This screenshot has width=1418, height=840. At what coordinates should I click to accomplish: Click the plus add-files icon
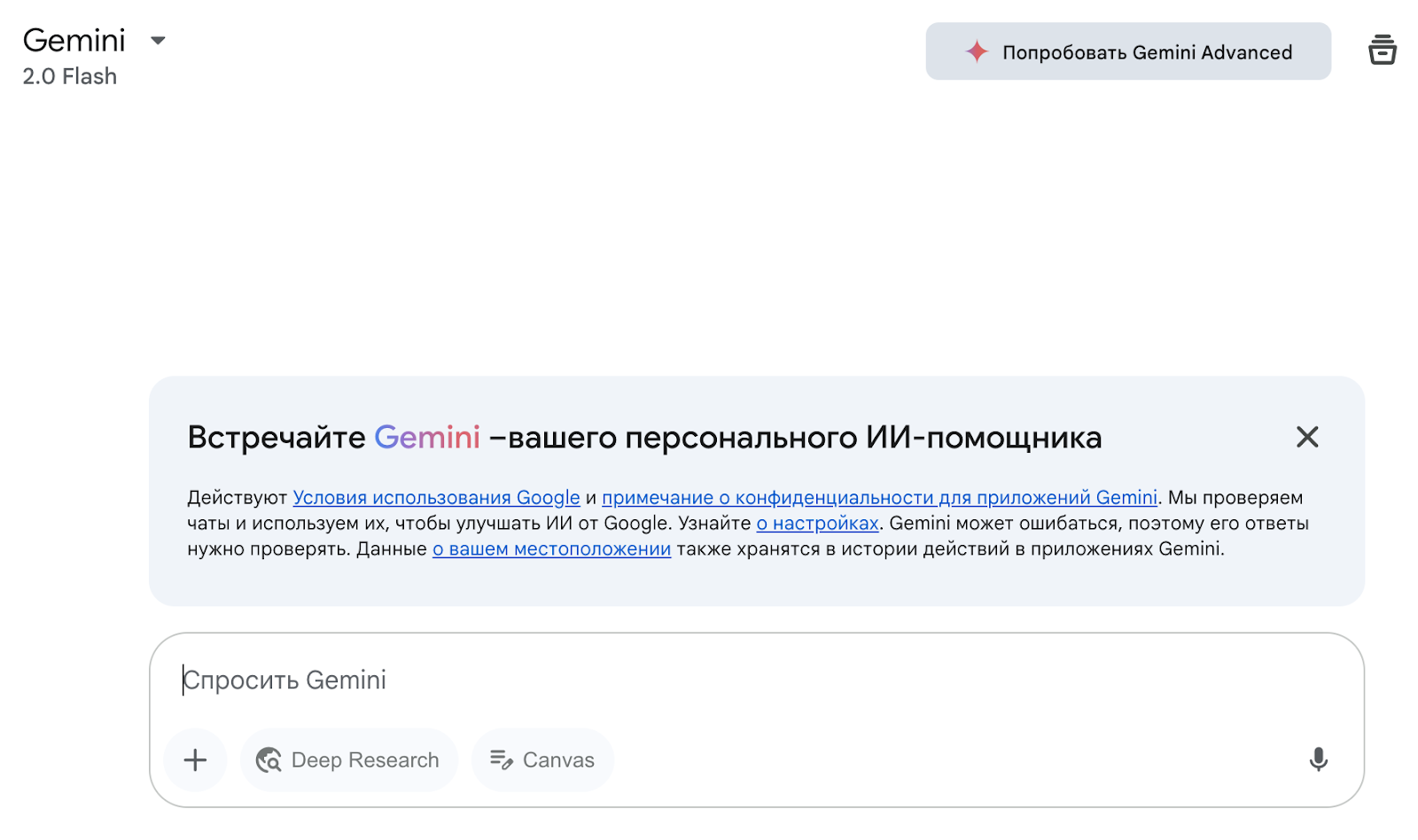(x=195, y=760)
